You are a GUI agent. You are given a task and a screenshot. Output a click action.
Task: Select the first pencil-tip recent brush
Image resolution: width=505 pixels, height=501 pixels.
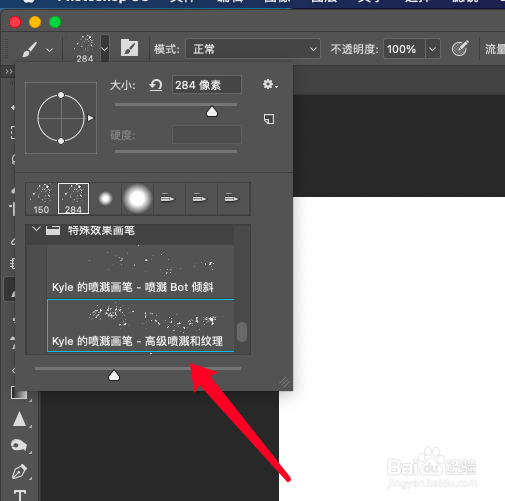pyautogui.click(x=169, y=199)
